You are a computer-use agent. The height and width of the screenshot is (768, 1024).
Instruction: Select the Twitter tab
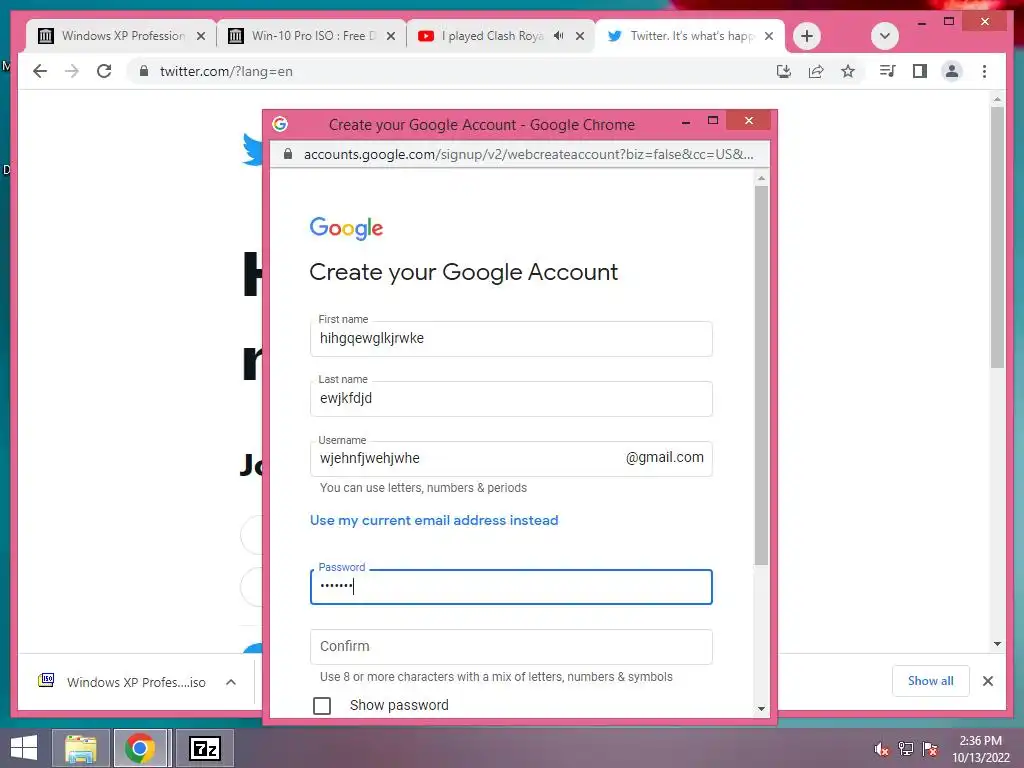(690, 36)
